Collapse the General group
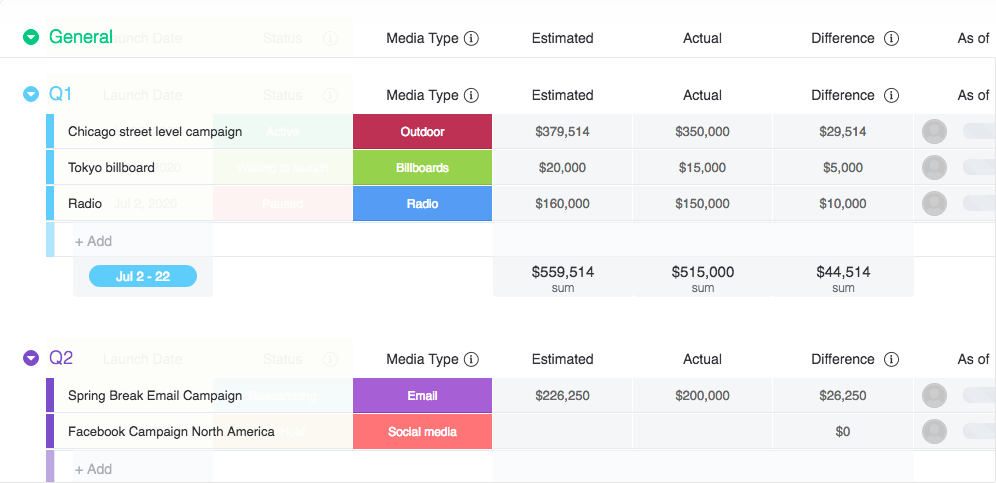This screenshot has width=996, height=483. coord(31,38)
